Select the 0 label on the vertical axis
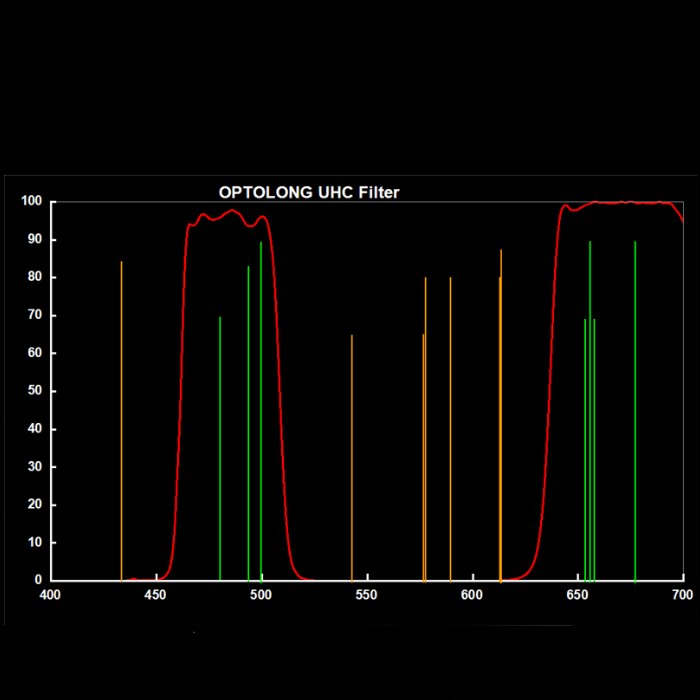 coord(38,580)
